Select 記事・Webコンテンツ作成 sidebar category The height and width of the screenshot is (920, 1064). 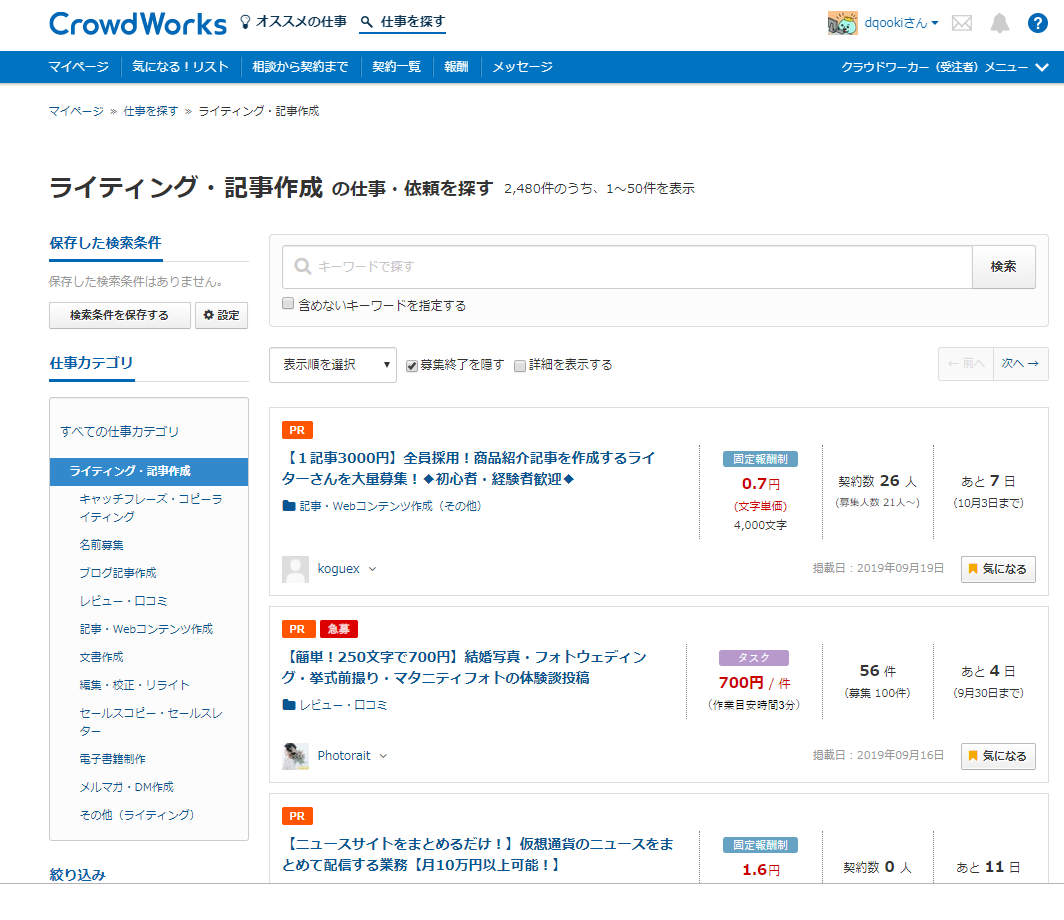tap(146, 629)
